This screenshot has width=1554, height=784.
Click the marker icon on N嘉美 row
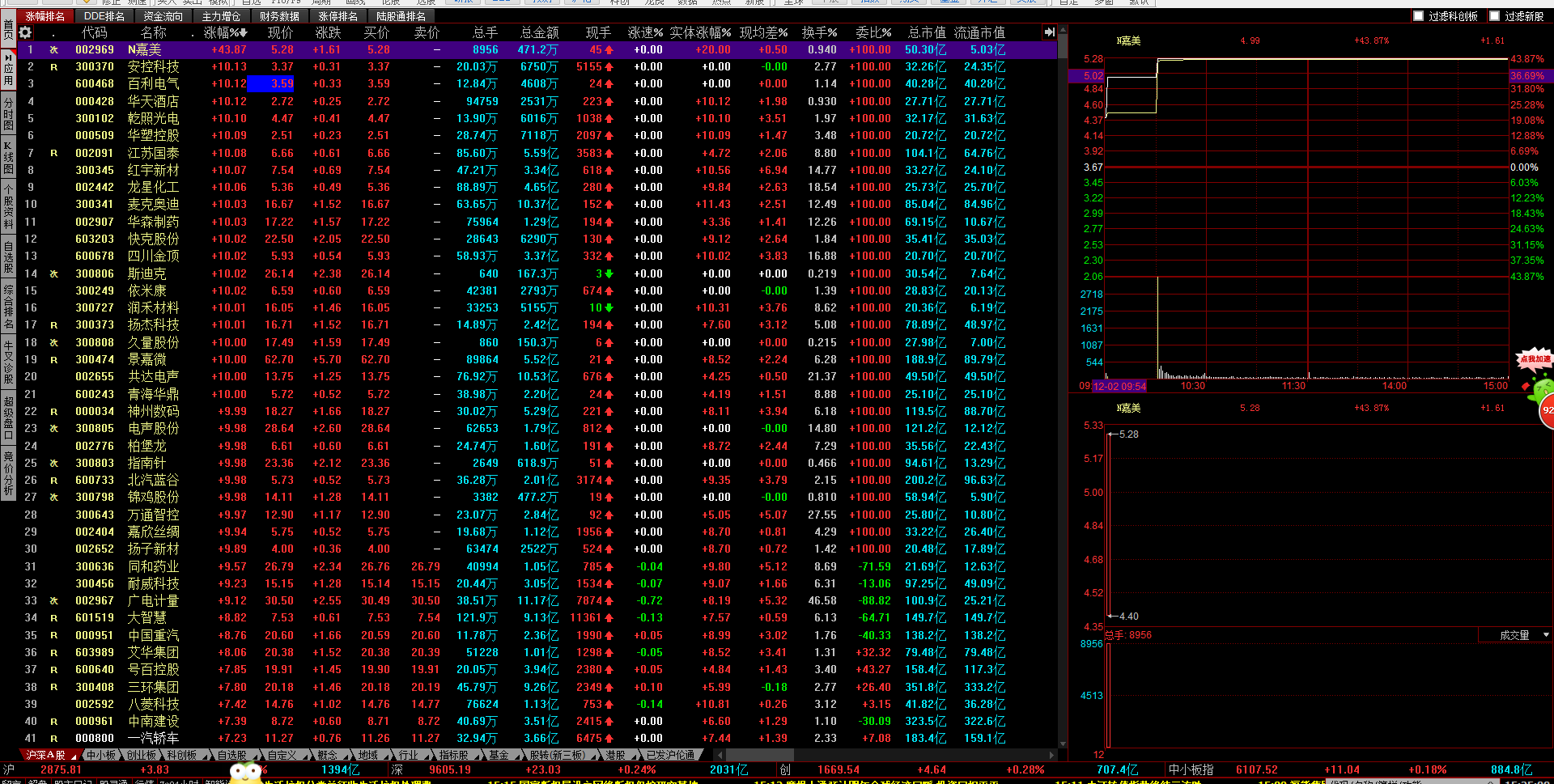54,49
